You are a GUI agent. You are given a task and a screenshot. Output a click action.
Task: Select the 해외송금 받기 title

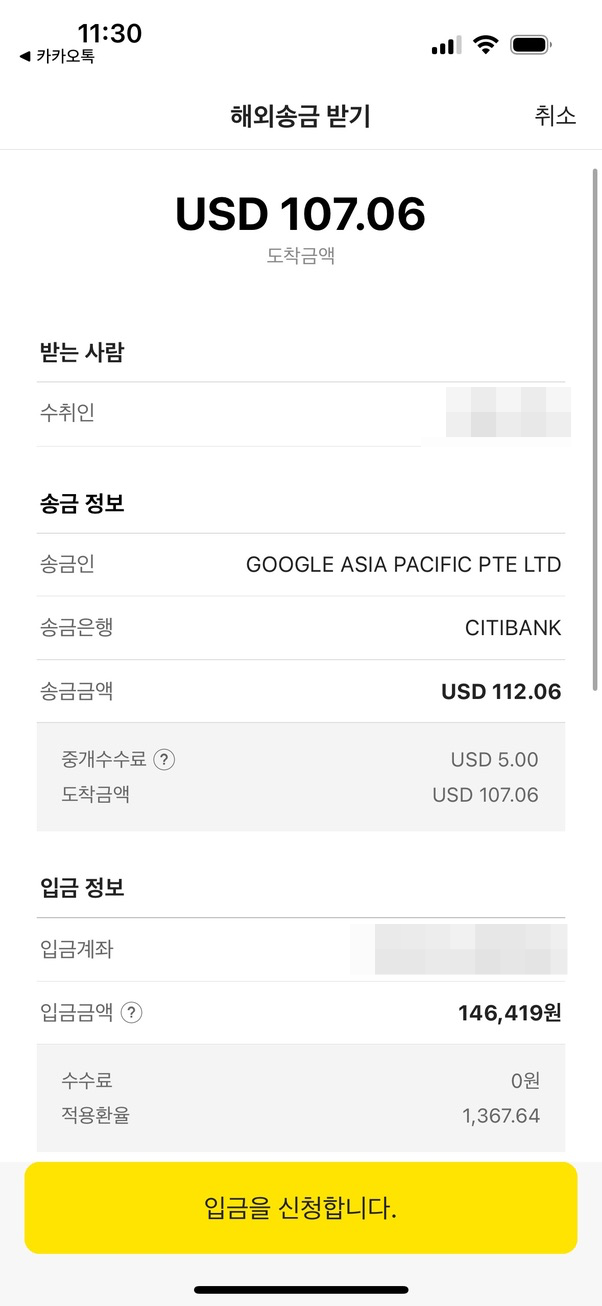(301, 116)
